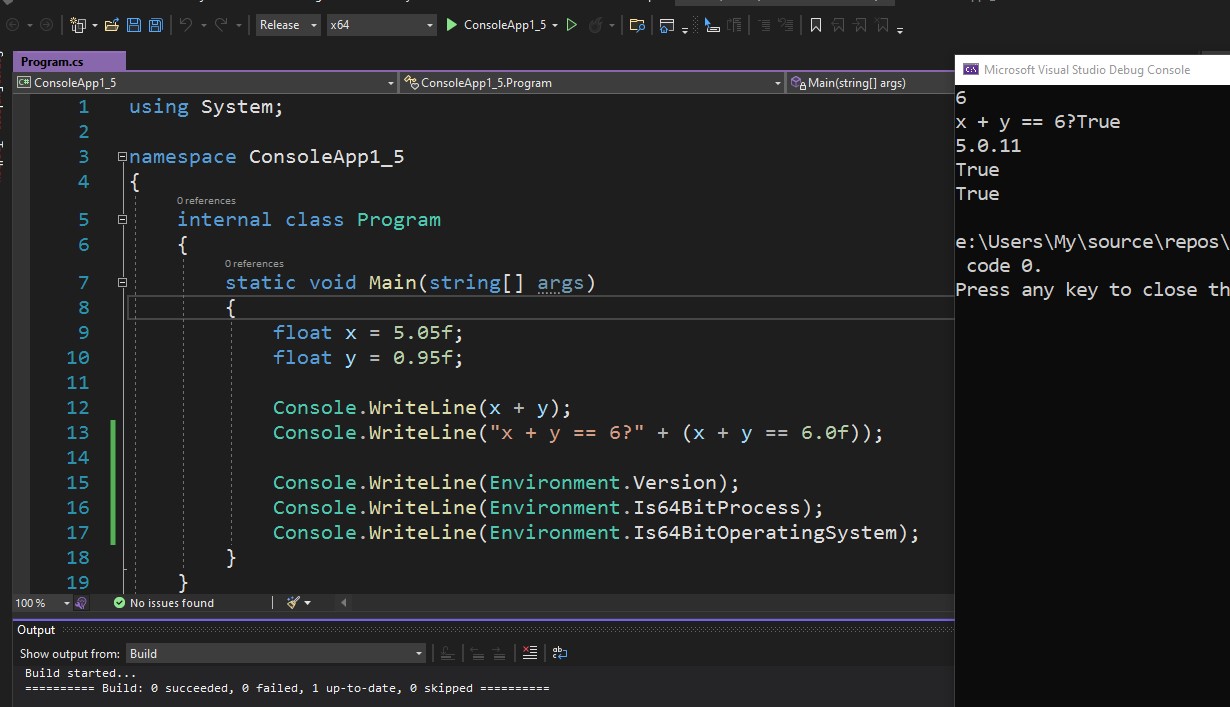Open the Show output from Build dropdown
1230x707 pixels.
[x=277, y=653]
